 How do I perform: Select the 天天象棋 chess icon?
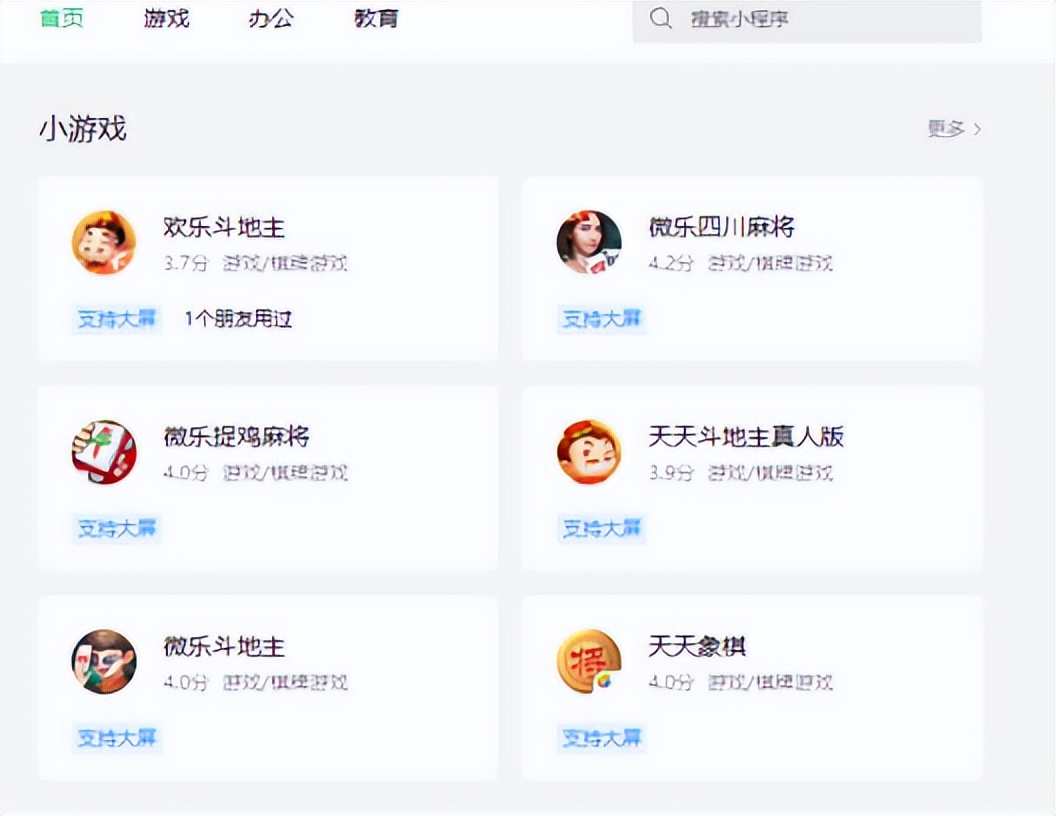pos(589,662)
